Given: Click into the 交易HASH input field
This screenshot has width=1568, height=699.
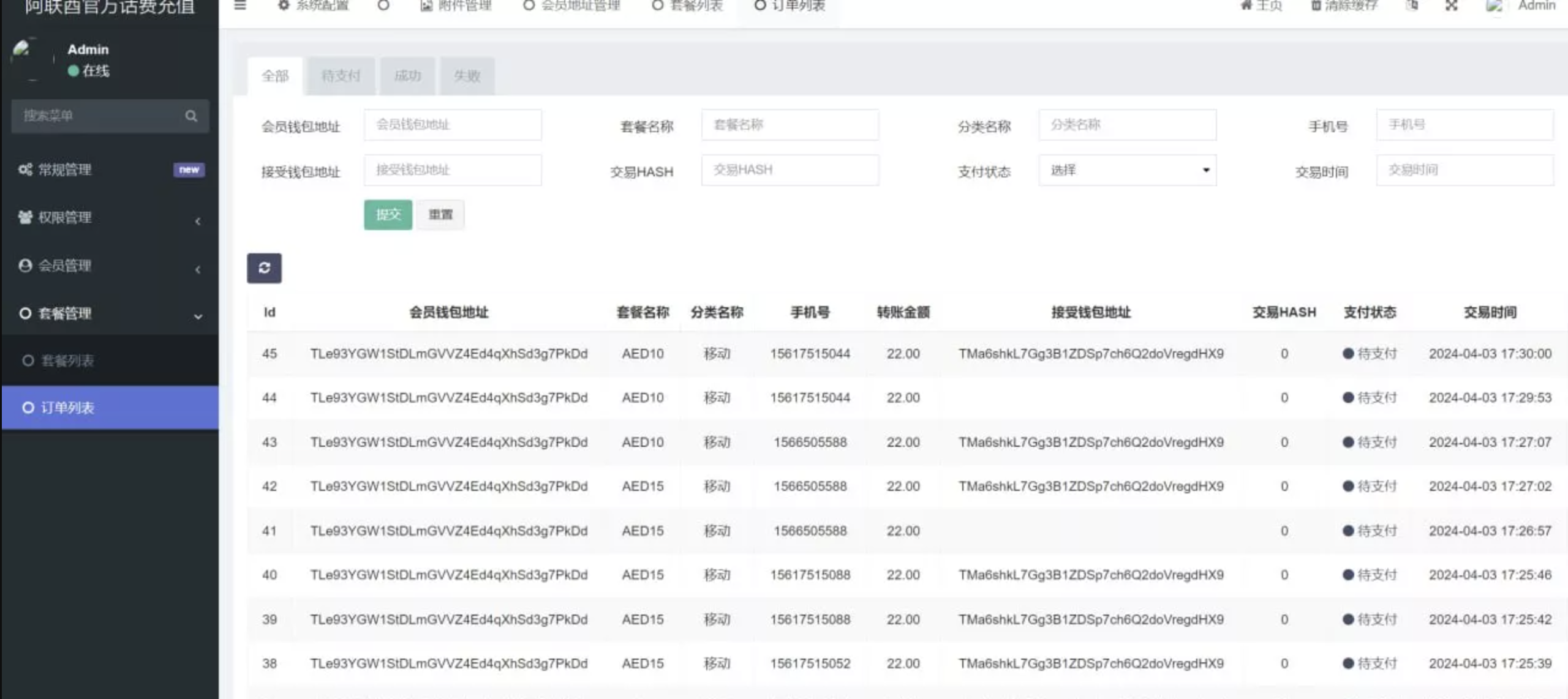Looking at the screenshot, I should click(790, 170).
